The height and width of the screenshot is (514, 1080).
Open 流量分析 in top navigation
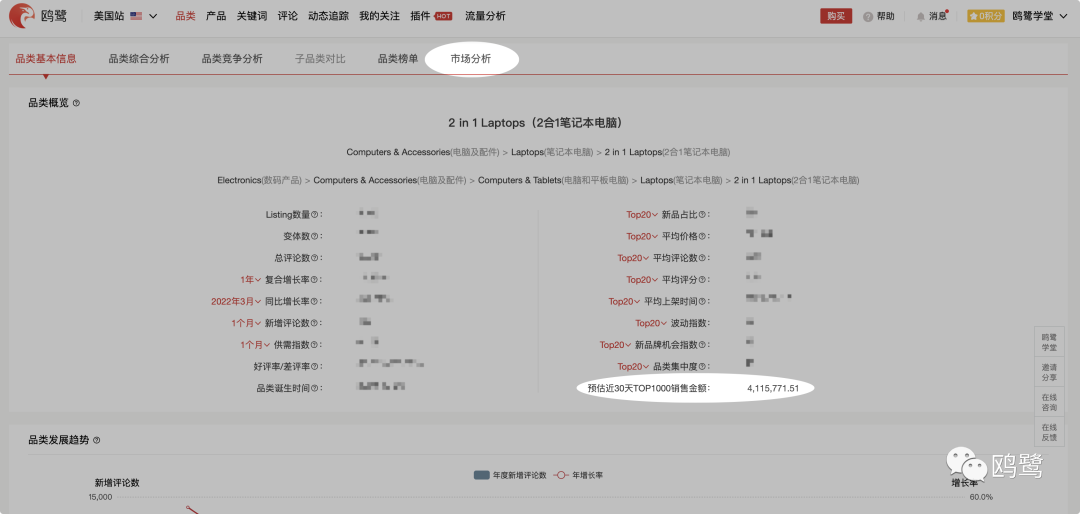(485, 16)
